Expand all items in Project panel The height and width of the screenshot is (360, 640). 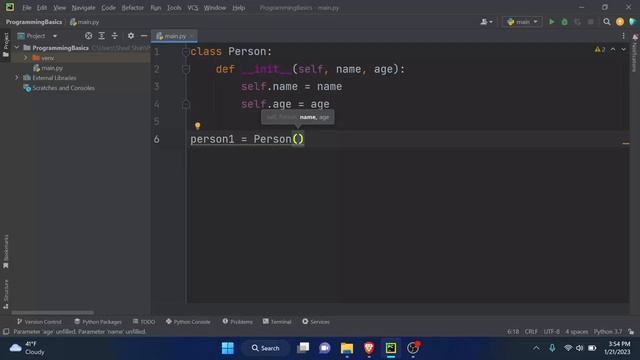[x=102, y=36]
